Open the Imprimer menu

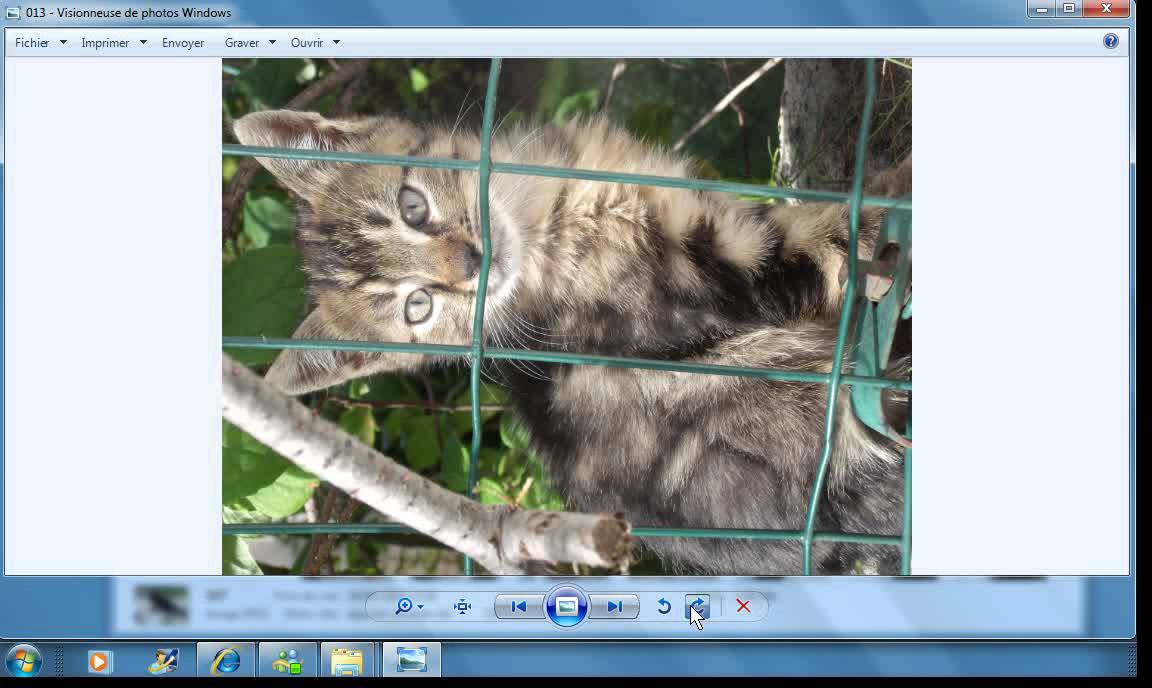(x=105, y=43)
